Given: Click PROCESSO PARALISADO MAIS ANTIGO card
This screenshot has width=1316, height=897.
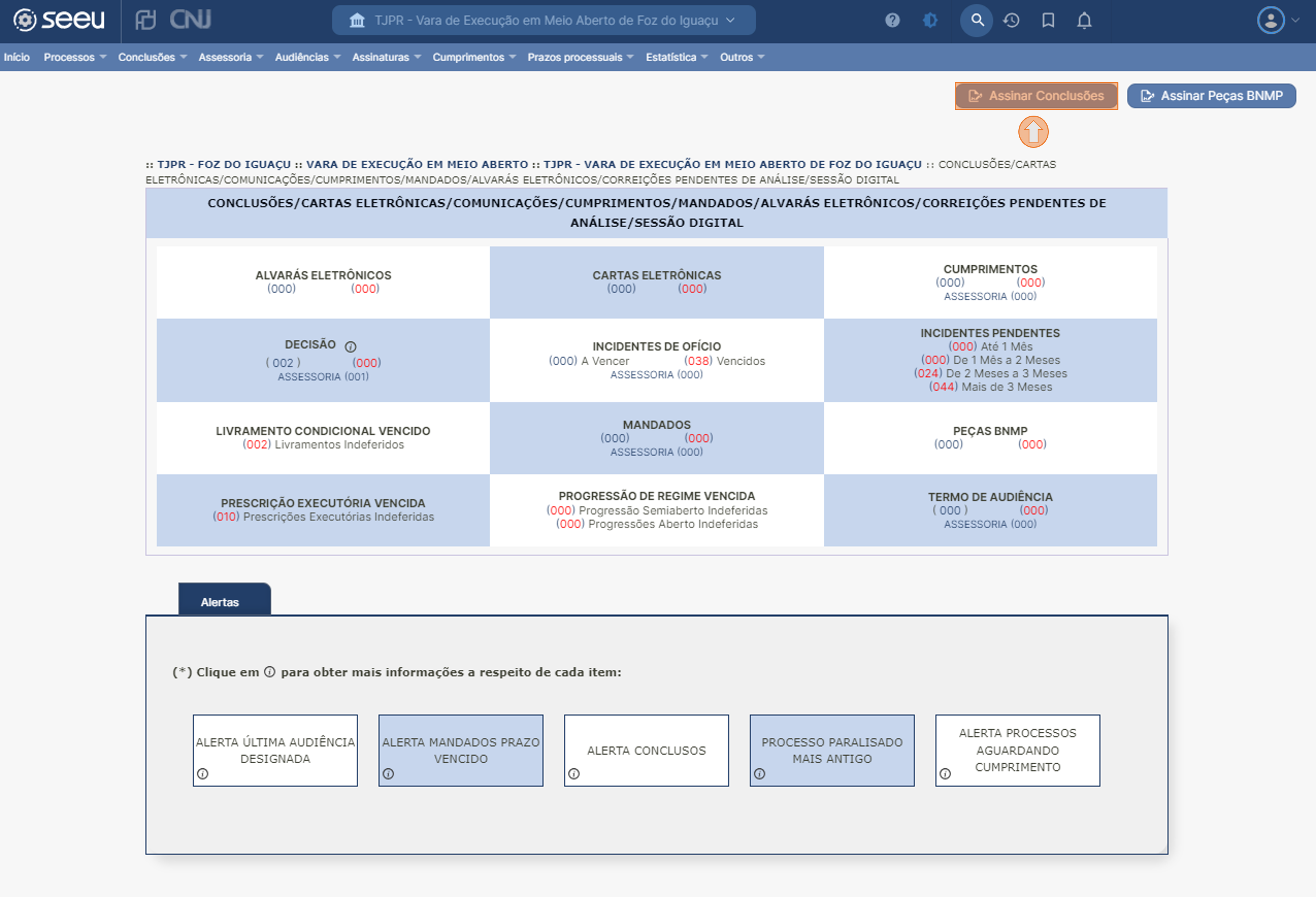Looking at the screenshot, I should (x=832, y=751).
